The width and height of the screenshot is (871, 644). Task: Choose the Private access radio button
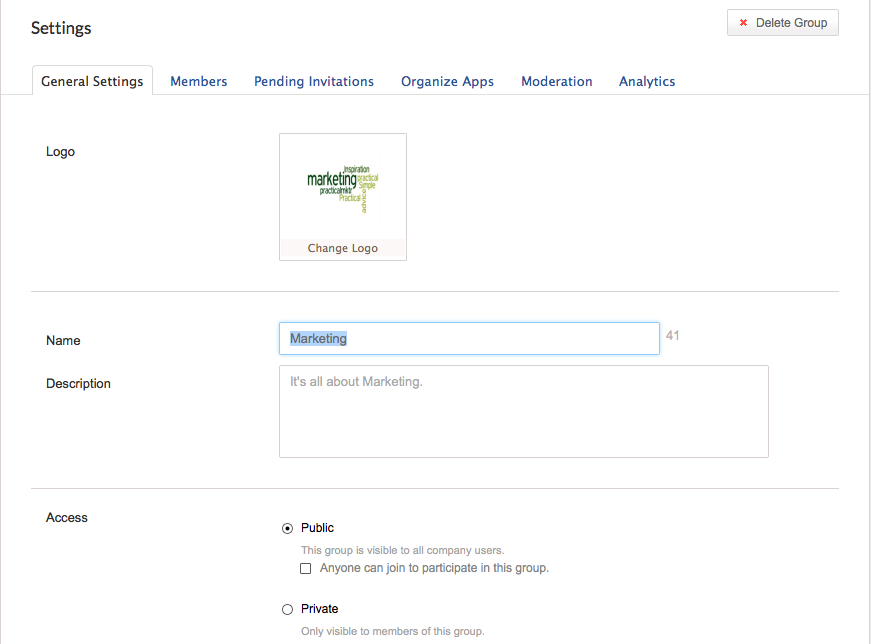point(288,609)
